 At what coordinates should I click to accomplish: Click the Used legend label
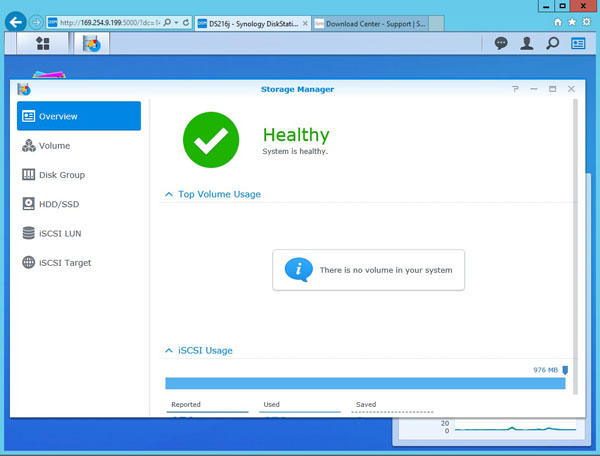(x=272, y=404)
